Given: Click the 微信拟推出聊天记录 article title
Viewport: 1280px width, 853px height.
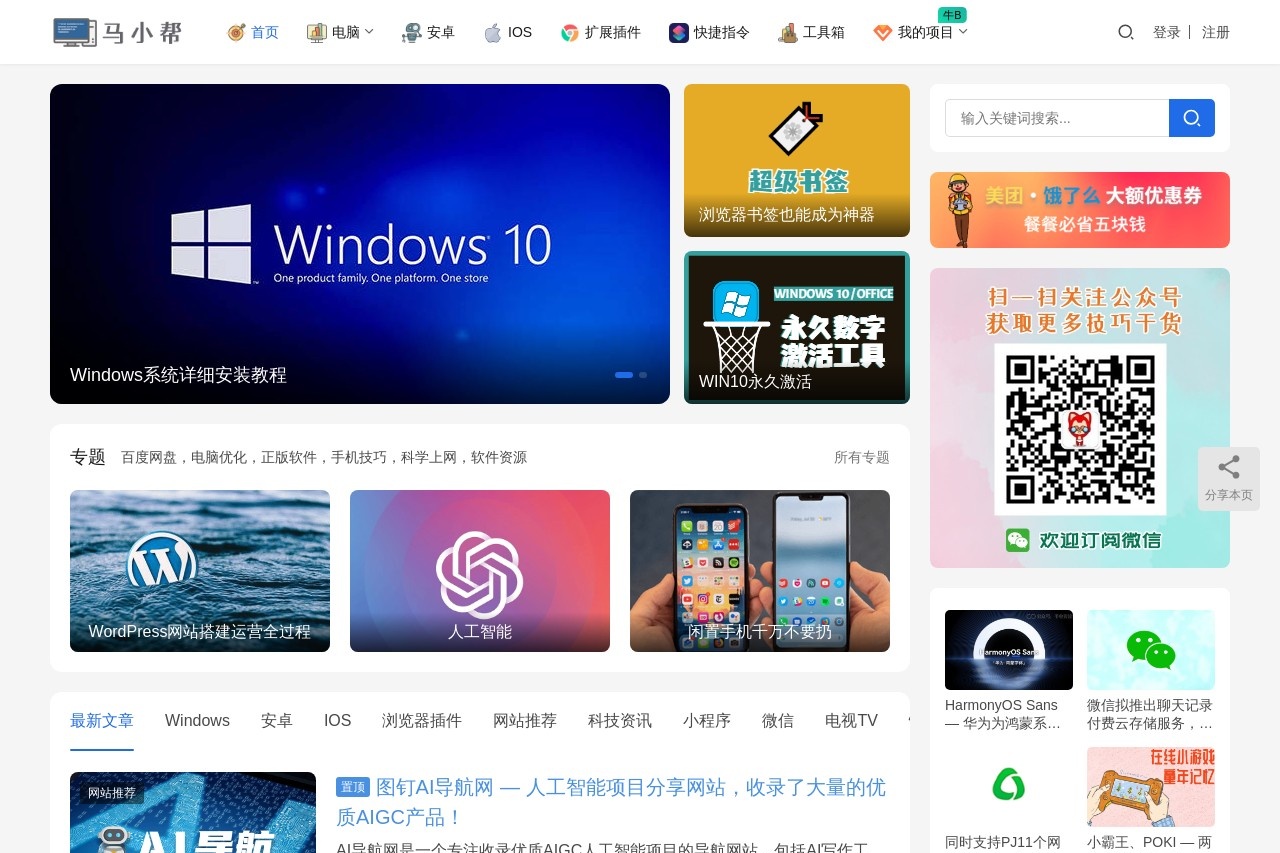Looking at the screenshot, I should [x=1150, y=714].
